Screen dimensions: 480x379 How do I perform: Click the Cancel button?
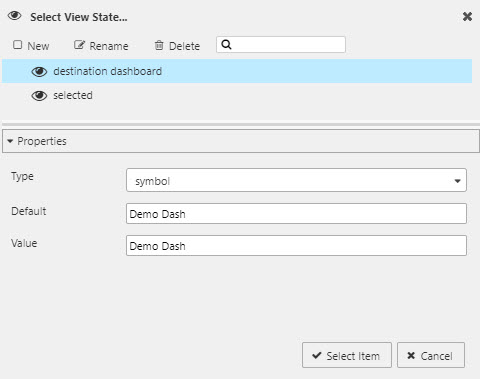431,355
